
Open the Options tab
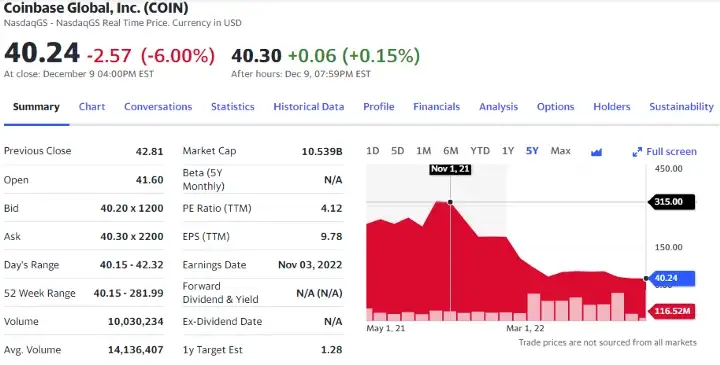coord(556,107)
